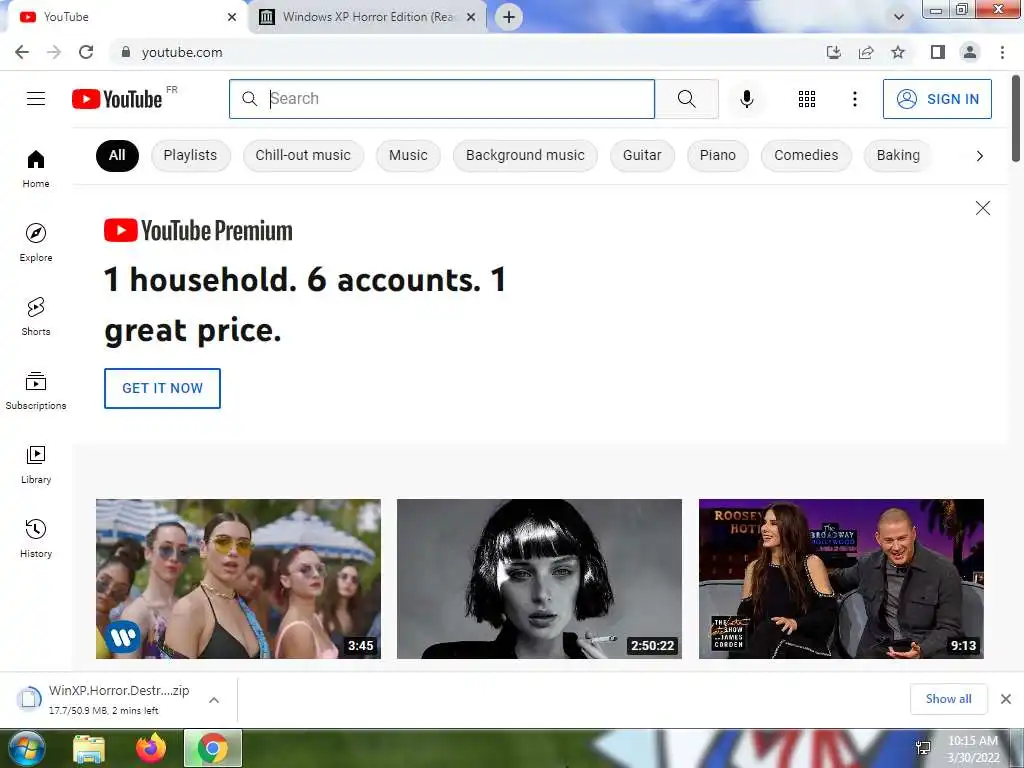Image resolution: width=1024 pixels, height=768 pixels.
Task: Dismiss the YouTube Premium banner
Action: coord(982,208)
